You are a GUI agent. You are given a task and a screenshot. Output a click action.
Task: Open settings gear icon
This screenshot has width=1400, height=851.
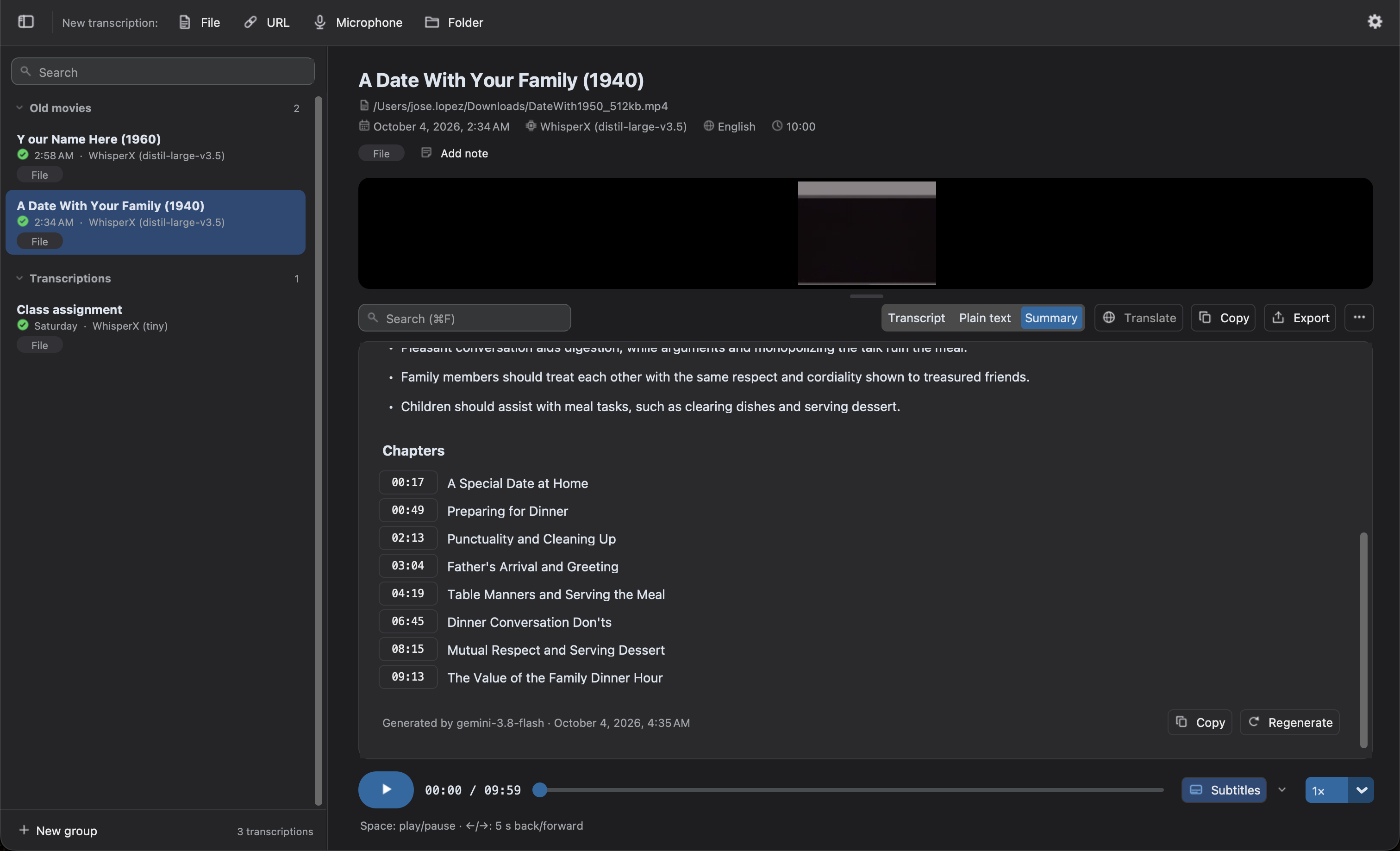(x=1375, y=22)
